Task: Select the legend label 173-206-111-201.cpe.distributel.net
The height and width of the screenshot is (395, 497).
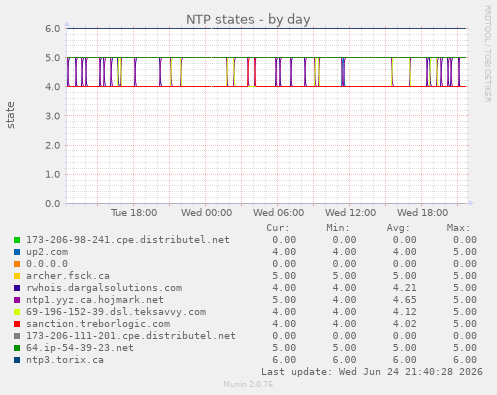Action: tap(131, 336)
